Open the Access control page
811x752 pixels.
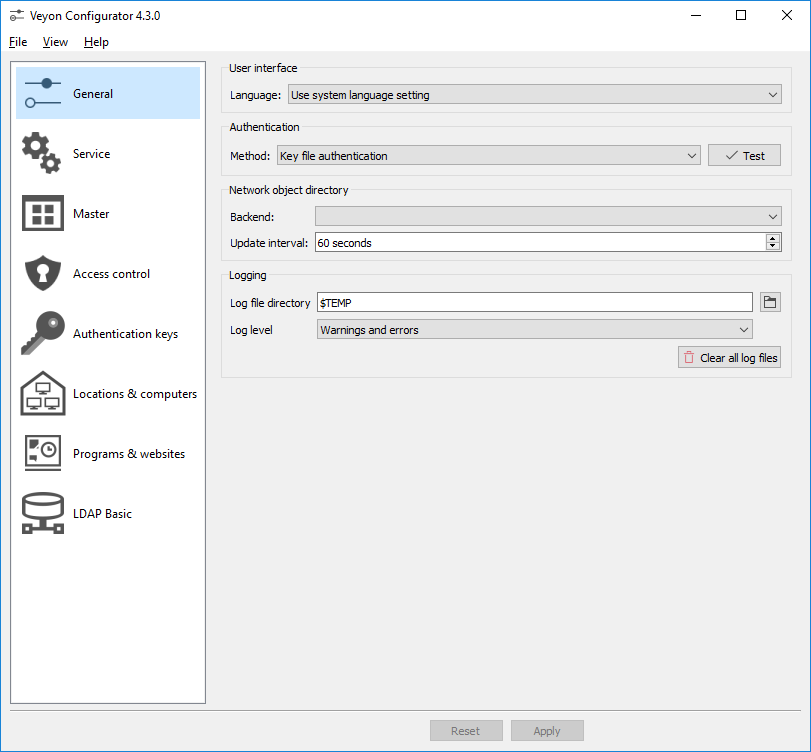coord(108,273)
